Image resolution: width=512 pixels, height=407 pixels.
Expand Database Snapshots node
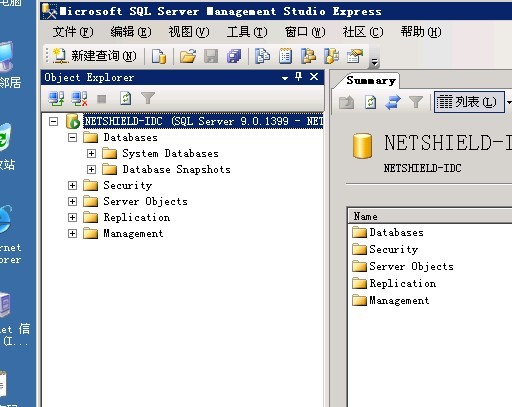pos(91,169)
